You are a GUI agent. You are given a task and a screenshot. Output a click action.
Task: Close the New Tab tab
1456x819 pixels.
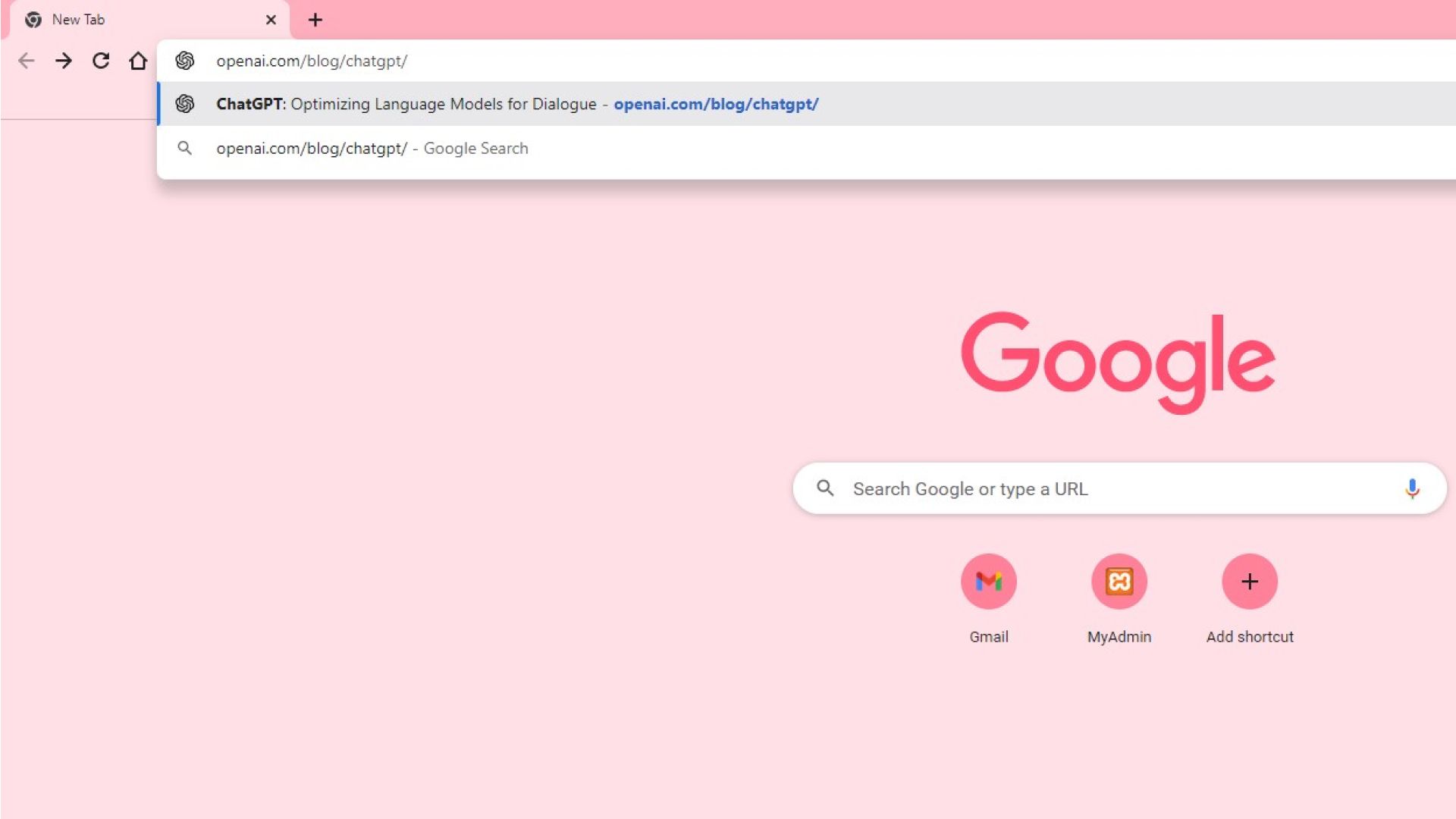(x=271, y=20)
